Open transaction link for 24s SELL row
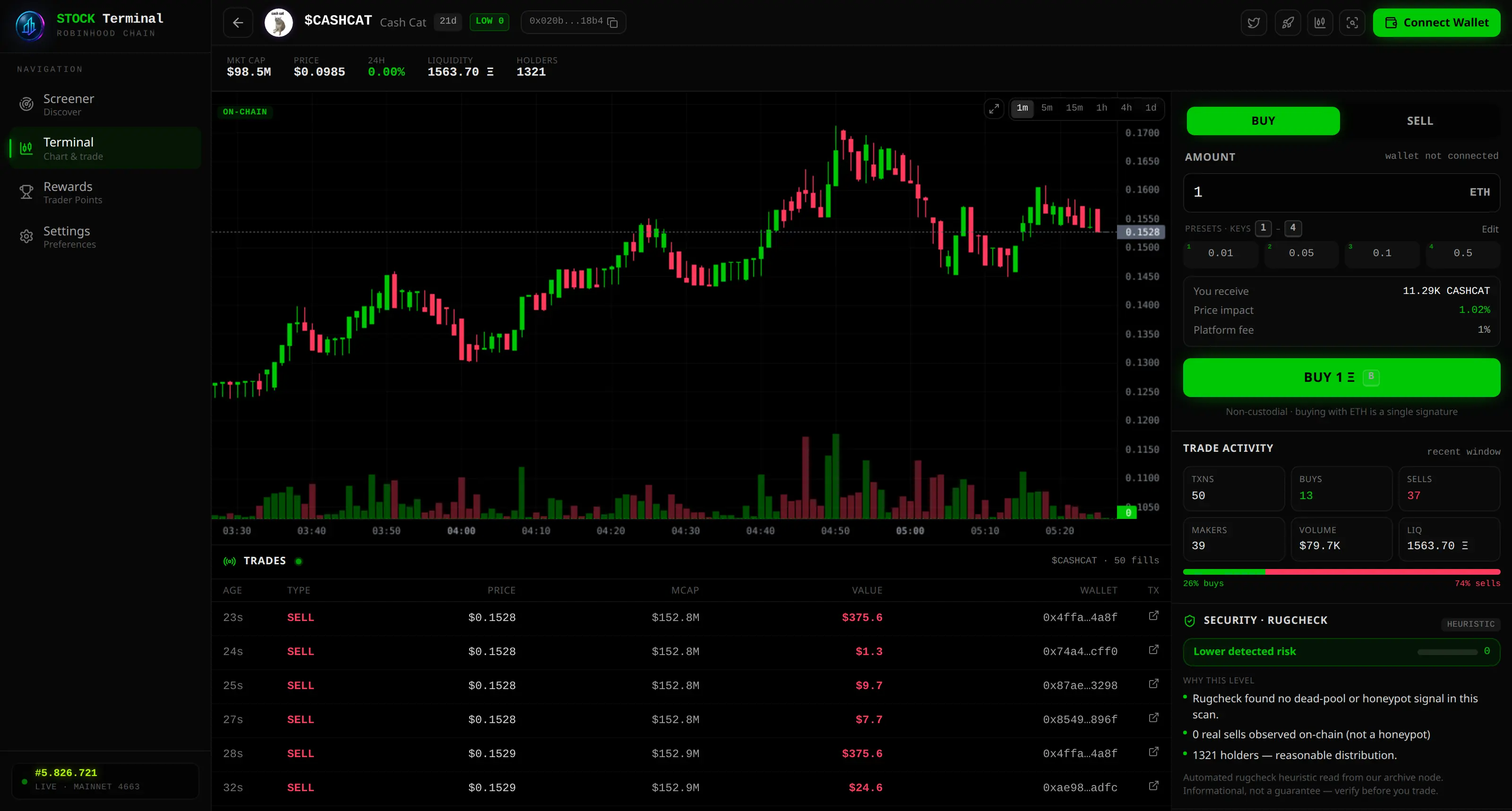Viewport: 1512px width, 811px height. [1153, 650]
